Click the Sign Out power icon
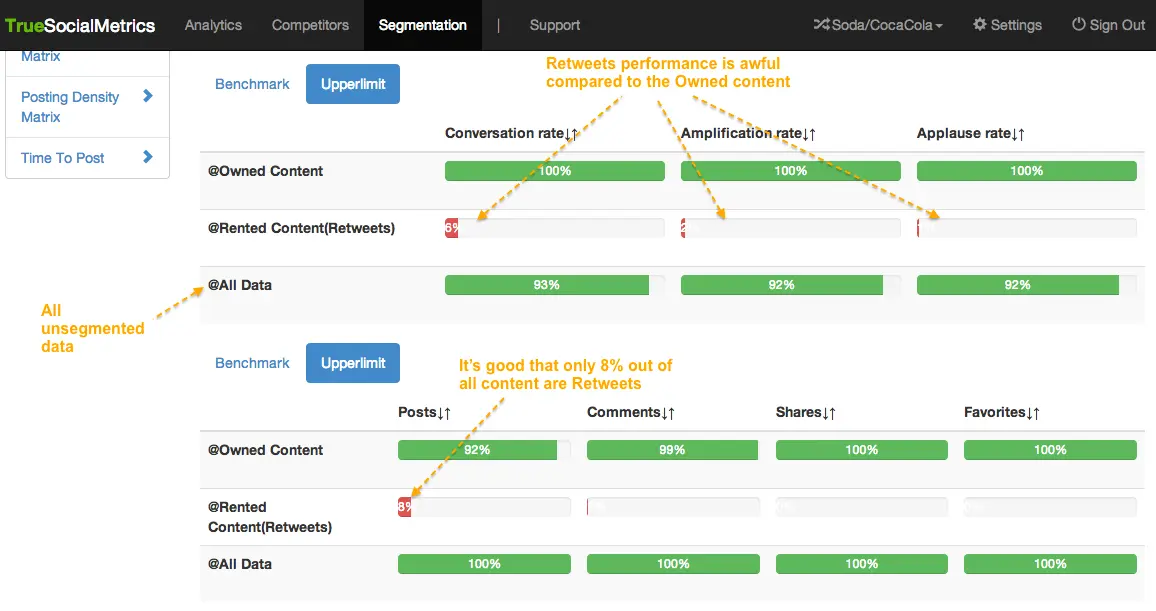1156x611 pixels. coord(1078,25)
